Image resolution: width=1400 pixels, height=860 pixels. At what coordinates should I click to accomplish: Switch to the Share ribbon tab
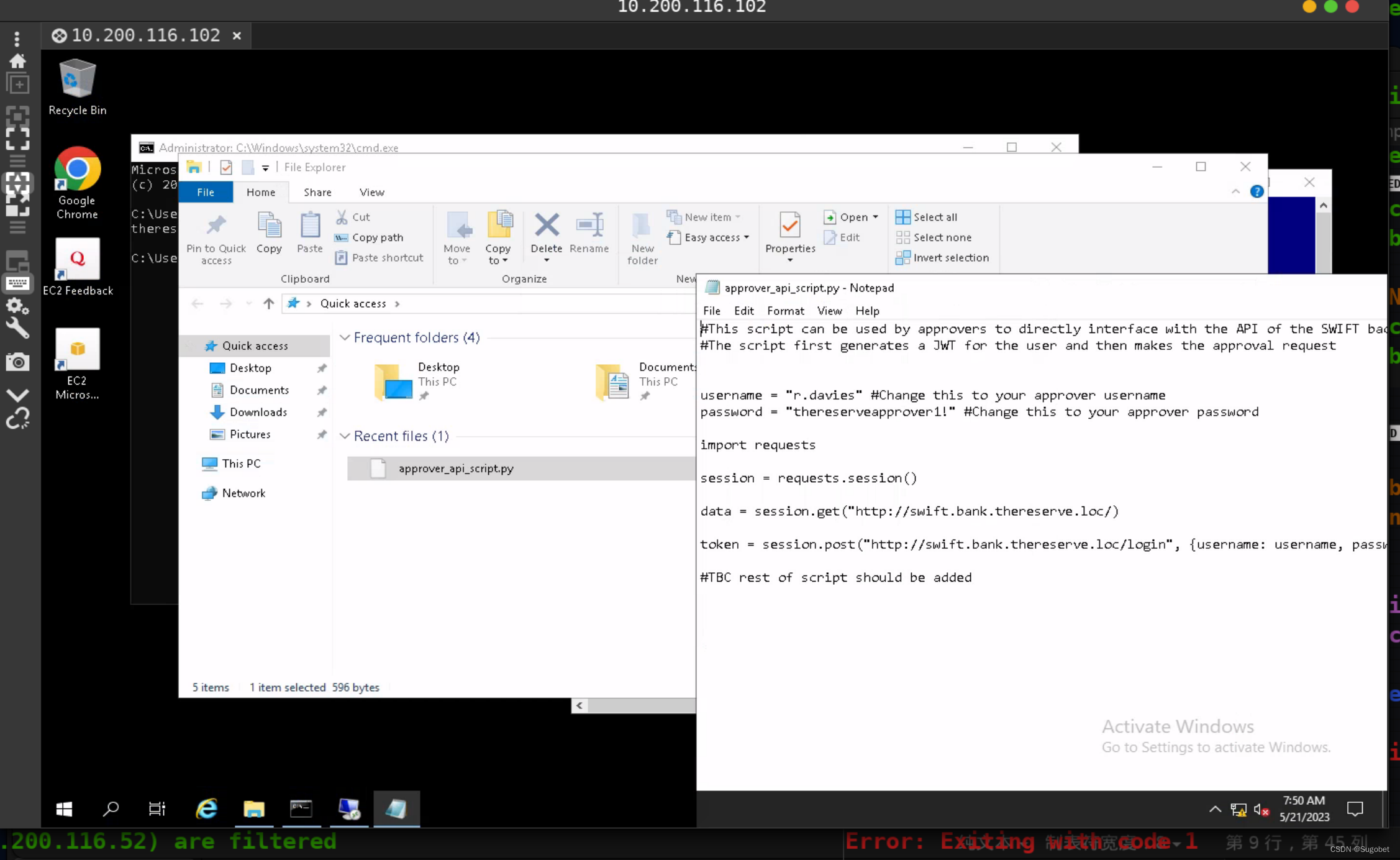point(317,192)
